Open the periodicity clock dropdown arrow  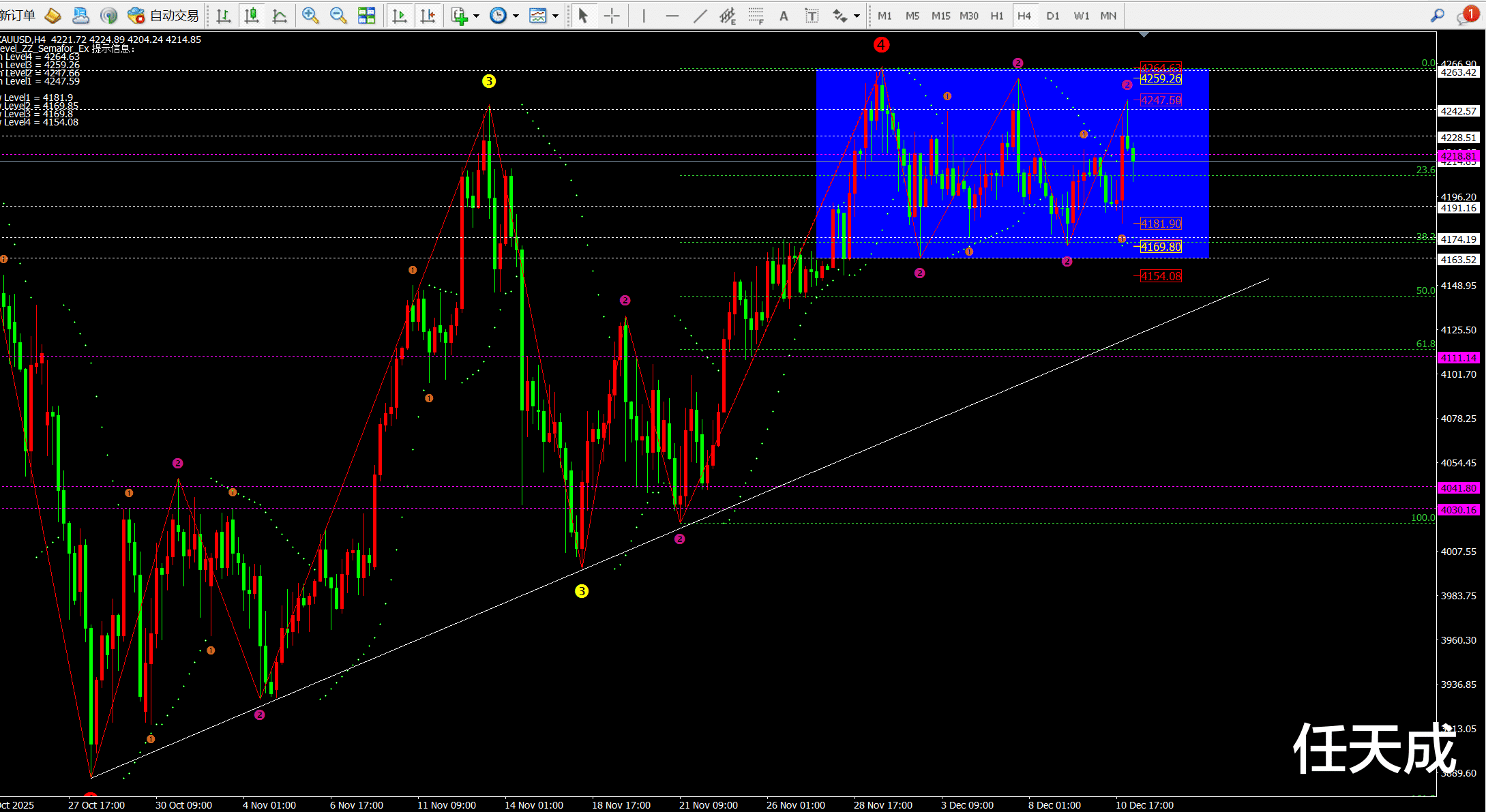tap(516, 16)
